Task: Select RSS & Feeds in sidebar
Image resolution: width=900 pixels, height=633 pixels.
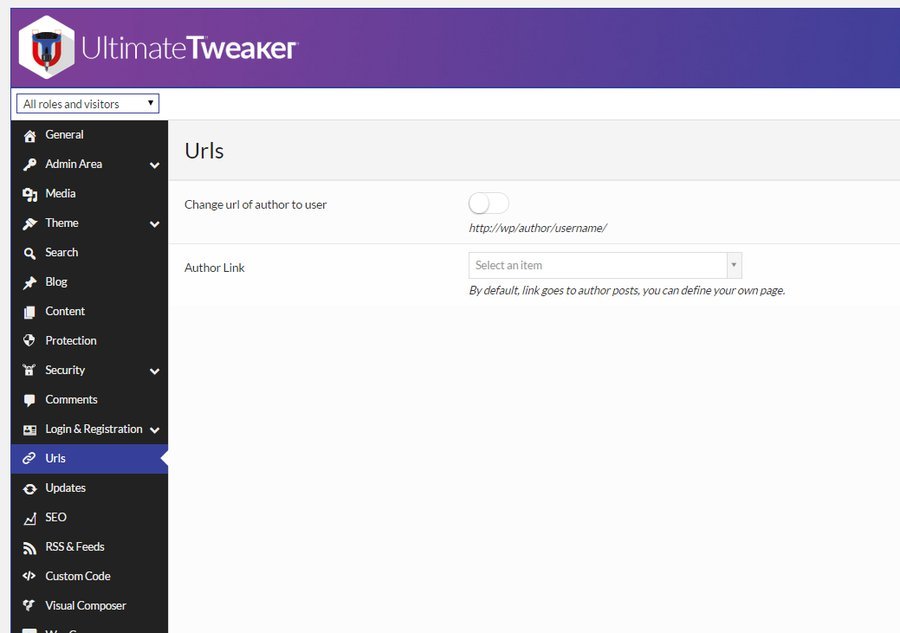Action: pos(90,547)
